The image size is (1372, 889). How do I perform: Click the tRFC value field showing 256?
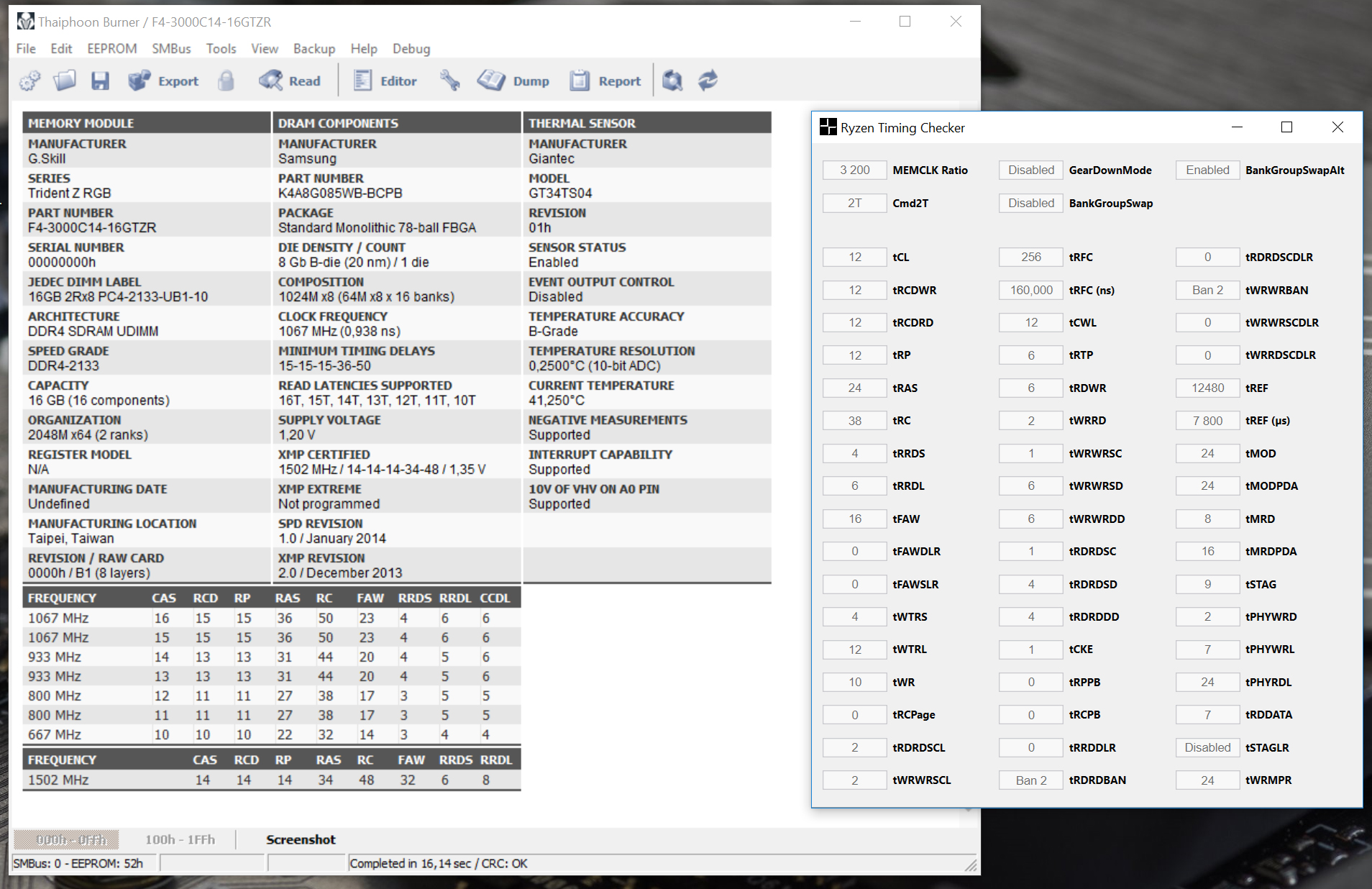pyautogui.click(x=1031, y=257)
